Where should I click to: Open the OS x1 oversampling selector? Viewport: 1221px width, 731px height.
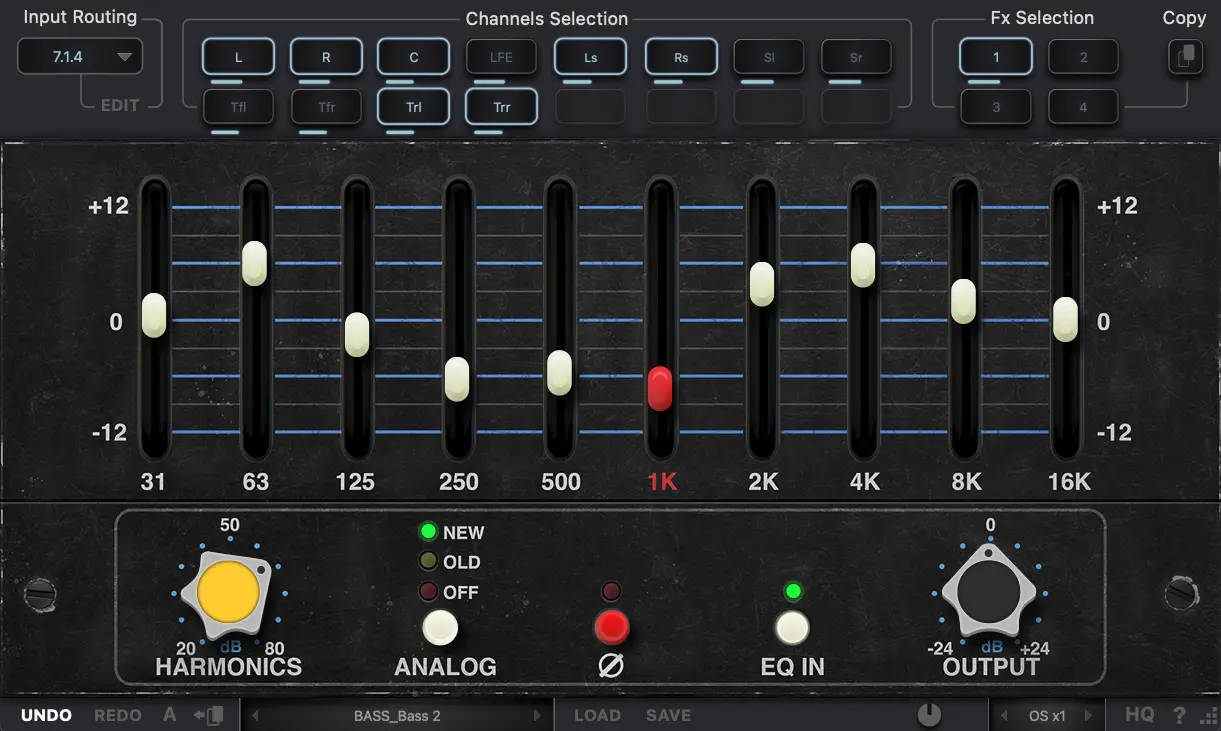(x=1047, y=716)
